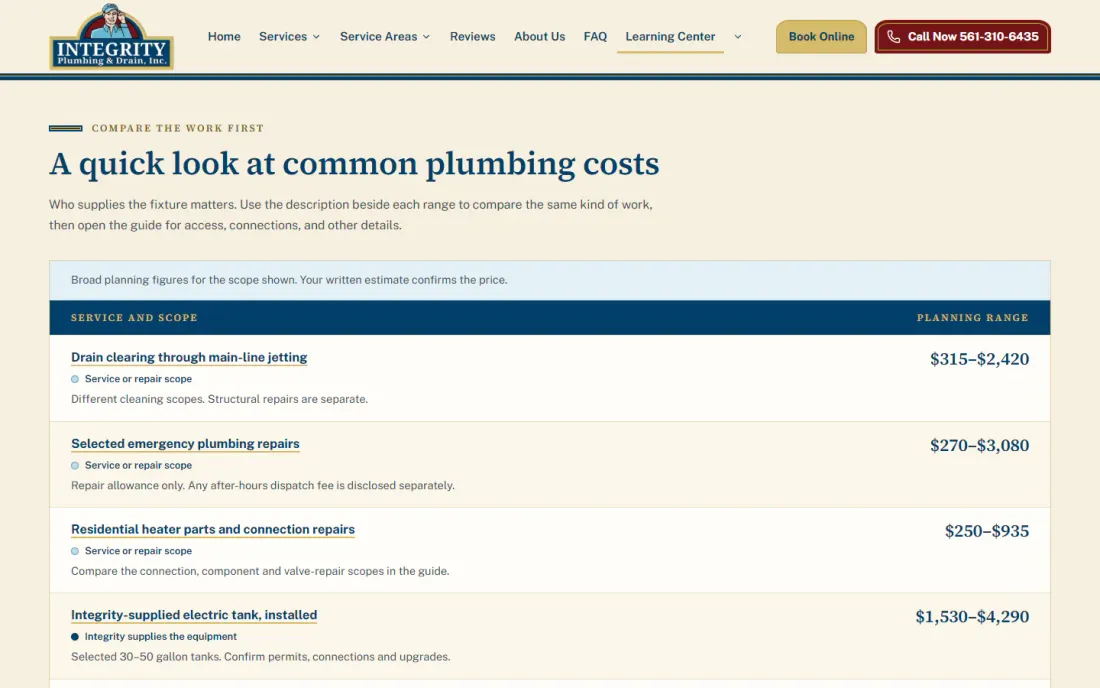Open the Reviews page
1100x688 pixels.
coord(472,36)
